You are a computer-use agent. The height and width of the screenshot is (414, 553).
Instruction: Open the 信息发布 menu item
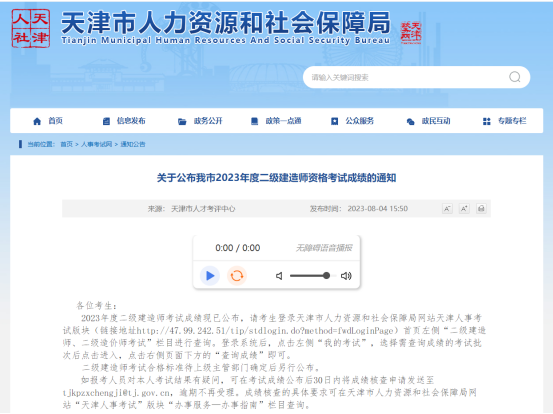click(131, 121)
